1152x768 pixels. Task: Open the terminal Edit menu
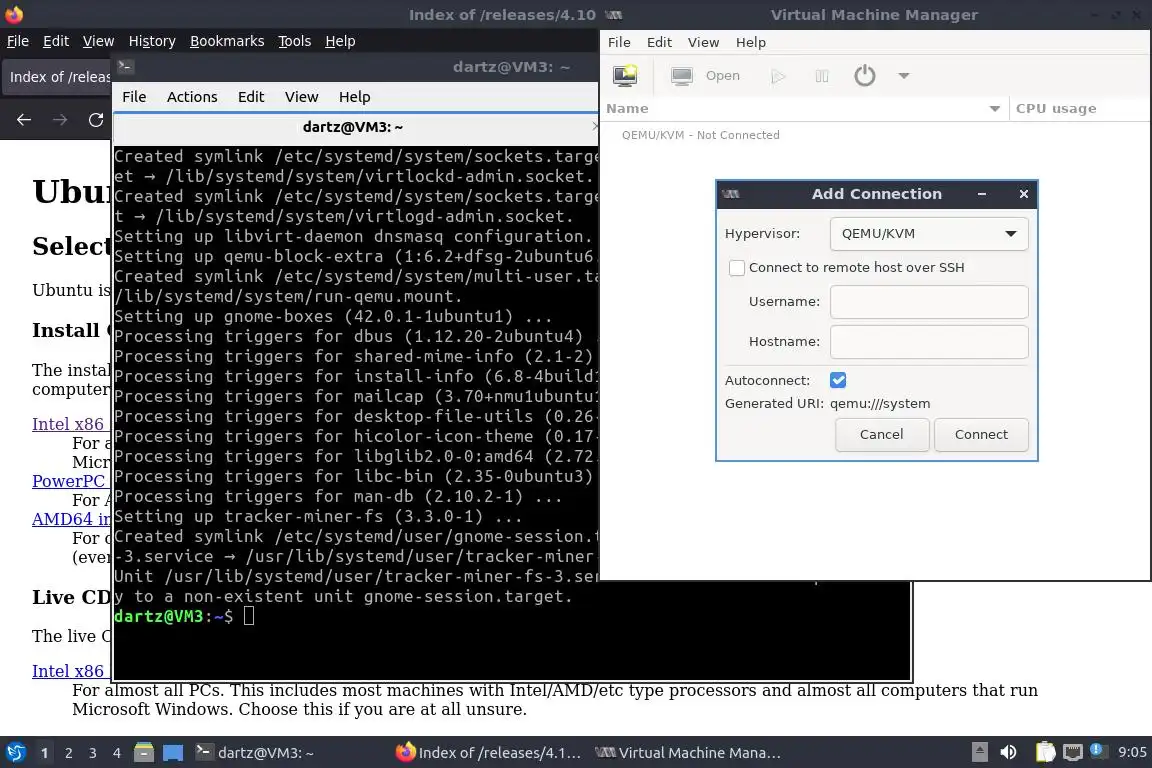251,97
